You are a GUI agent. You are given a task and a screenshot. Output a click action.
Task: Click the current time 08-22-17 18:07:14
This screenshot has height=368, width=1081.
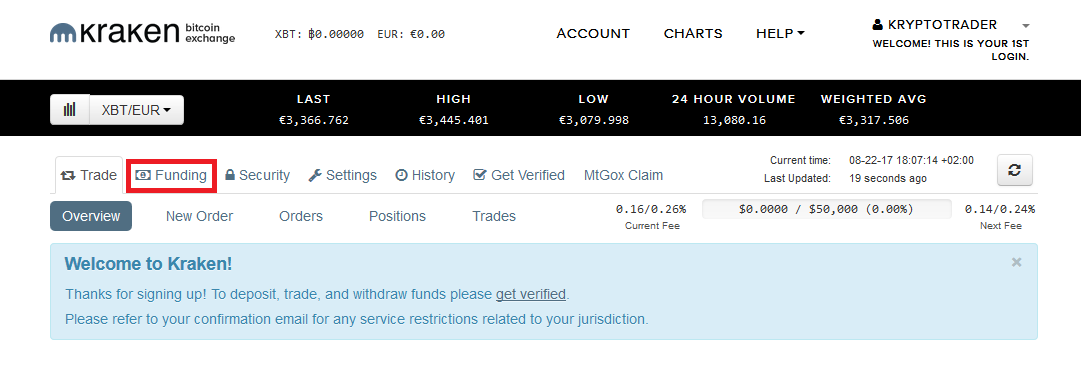[x=911, y=161]
